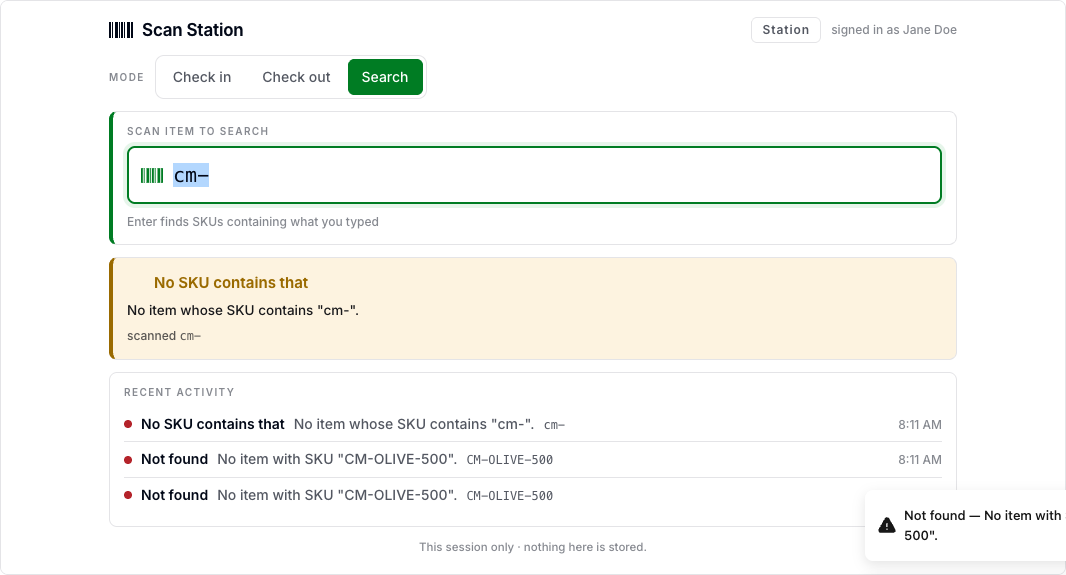The image size is (1066, 575).
Task: Open the Station button
Action: [x=785, y=30]
